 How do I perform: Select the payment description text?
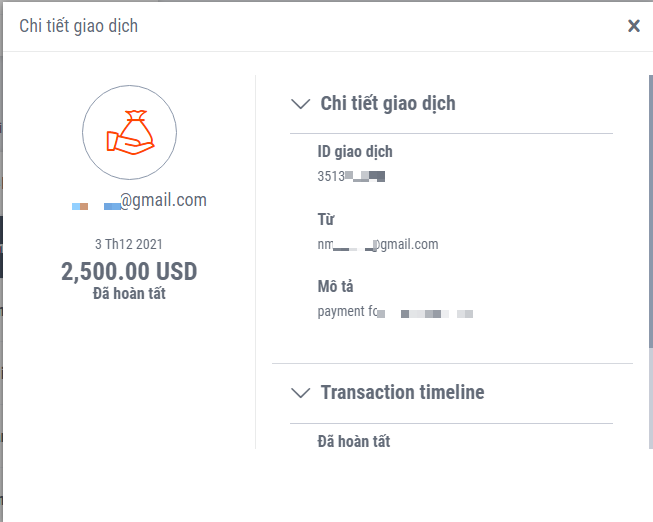pos(394,312)
